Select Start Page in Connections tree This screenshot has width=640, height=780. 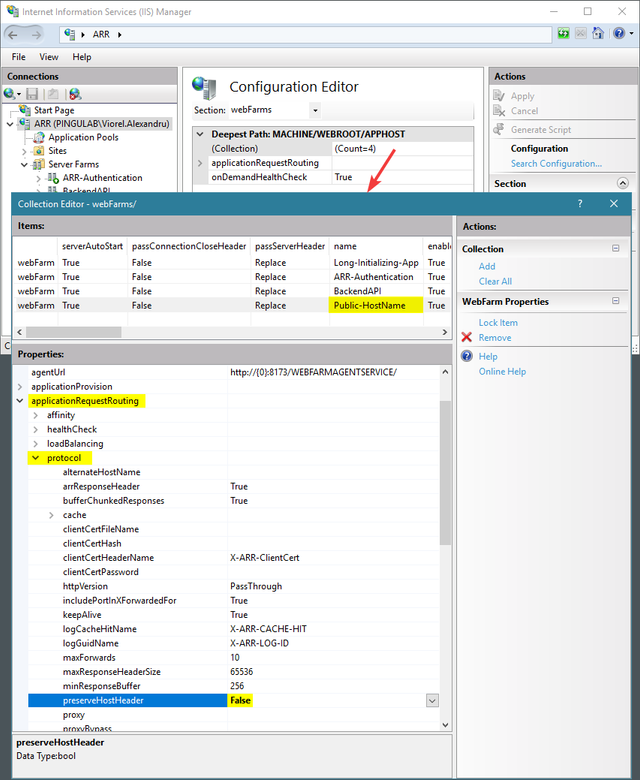pos(54,110)
